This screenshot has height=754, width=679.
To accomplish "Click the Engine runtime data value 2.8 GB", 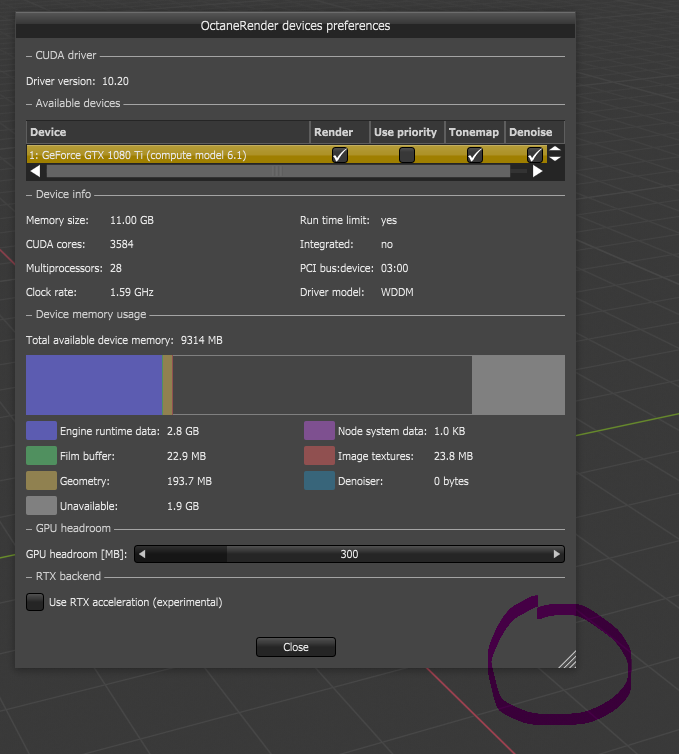I will click(183, 431).
